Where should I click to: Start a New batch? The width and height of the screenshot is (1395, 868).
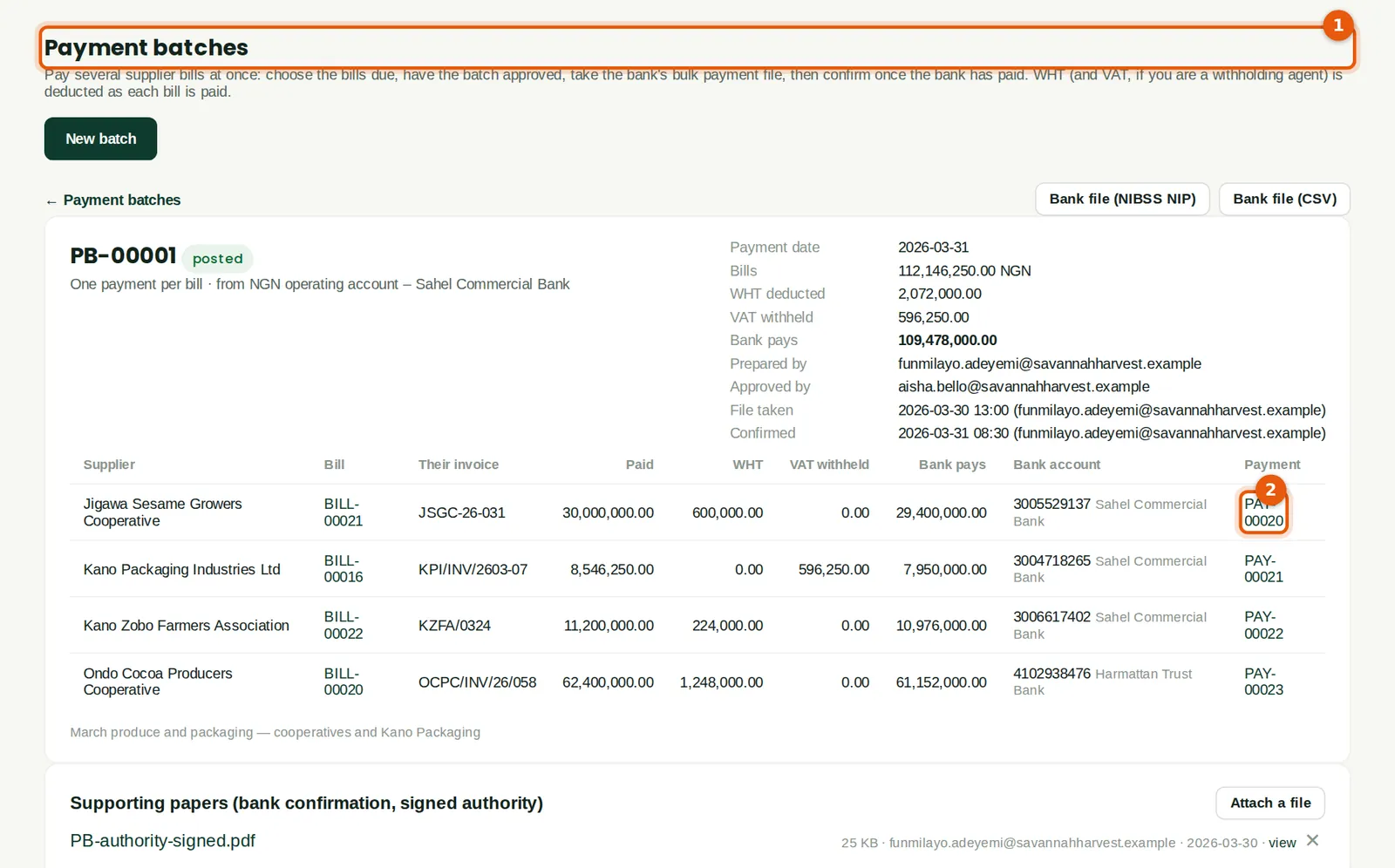(x=101, y=139)
